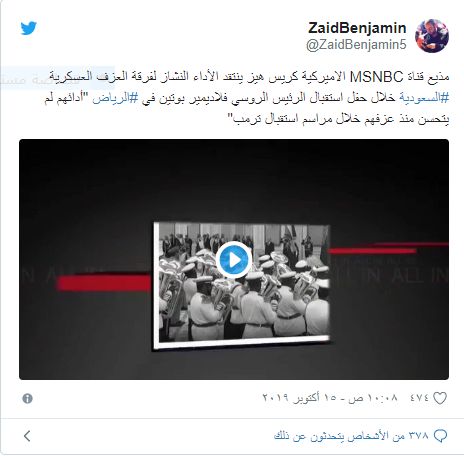
Task: Click the @ZaidBenjamin5 handle
Action: (356, 44)
